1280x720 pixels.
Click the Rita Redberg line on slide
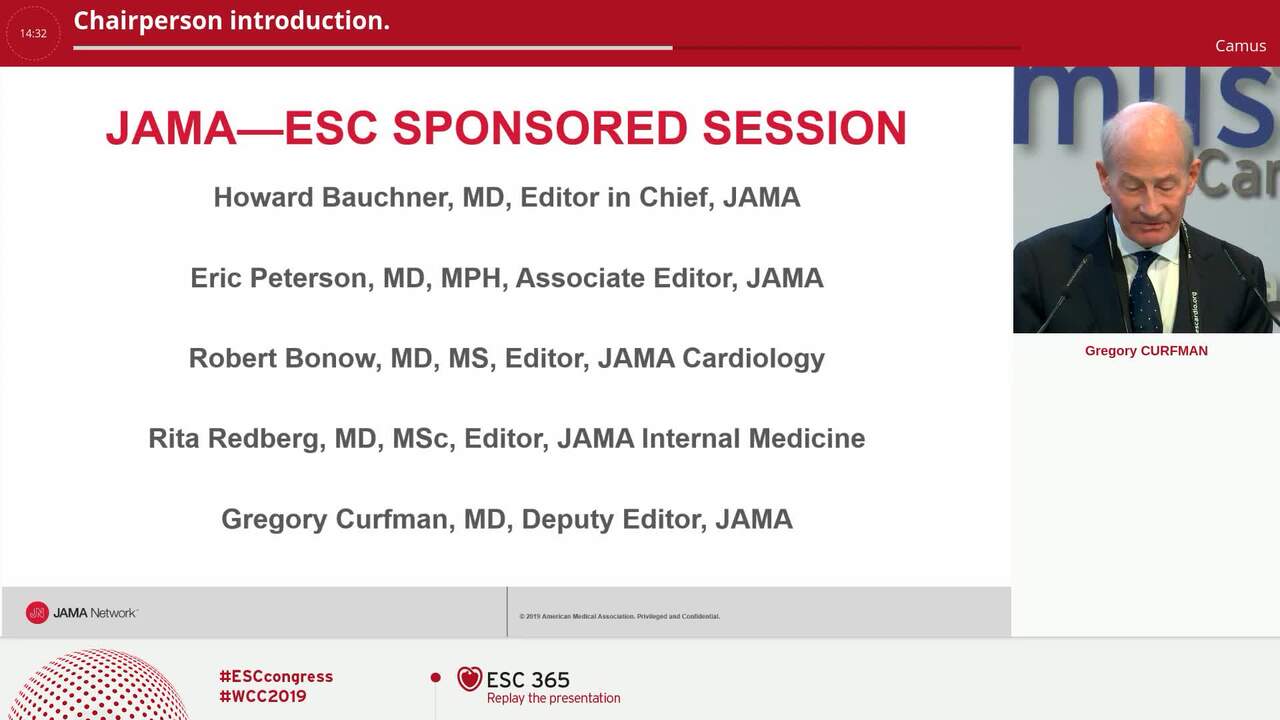pos(507,438)
